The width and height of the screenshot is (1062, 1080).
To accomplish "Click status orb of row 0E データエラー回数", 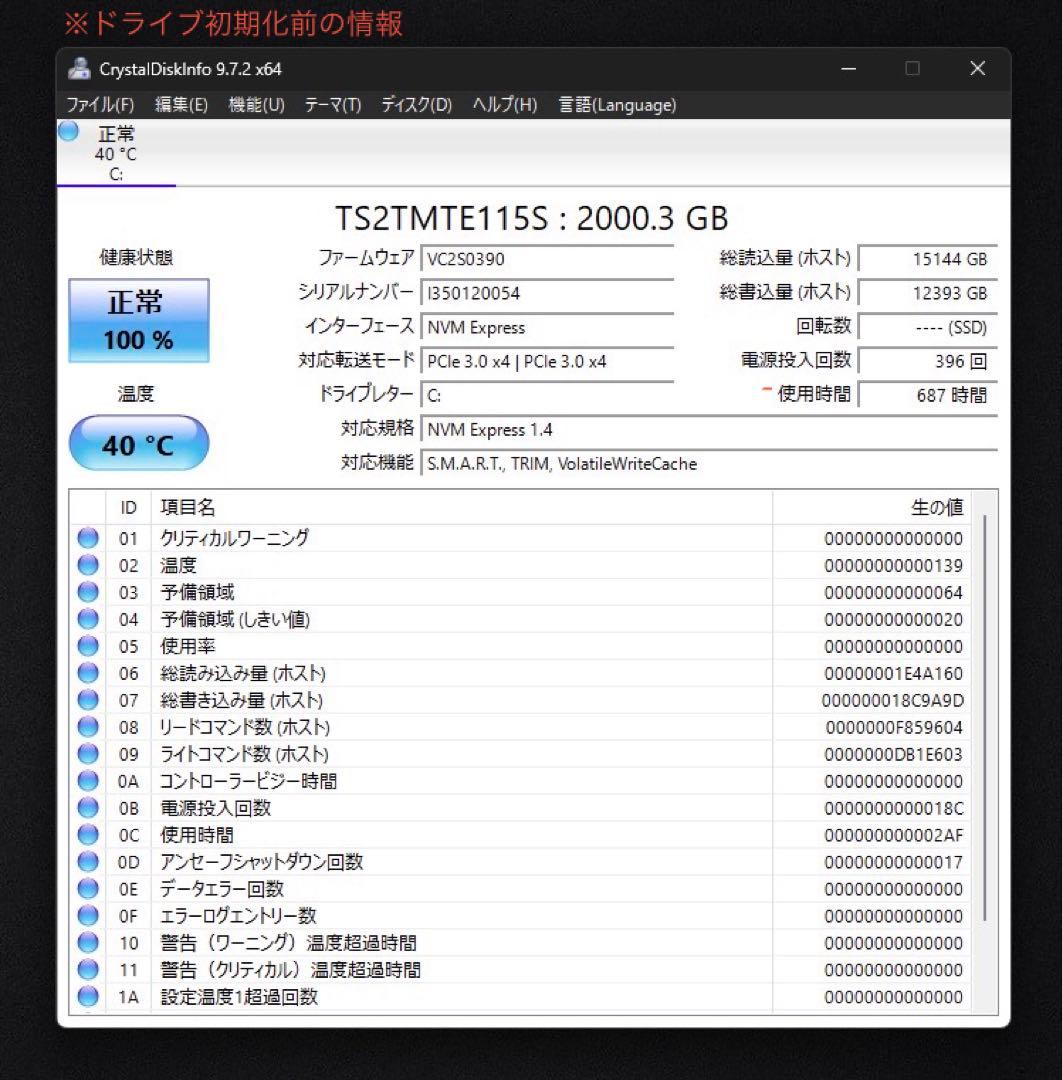I will 88,889.
